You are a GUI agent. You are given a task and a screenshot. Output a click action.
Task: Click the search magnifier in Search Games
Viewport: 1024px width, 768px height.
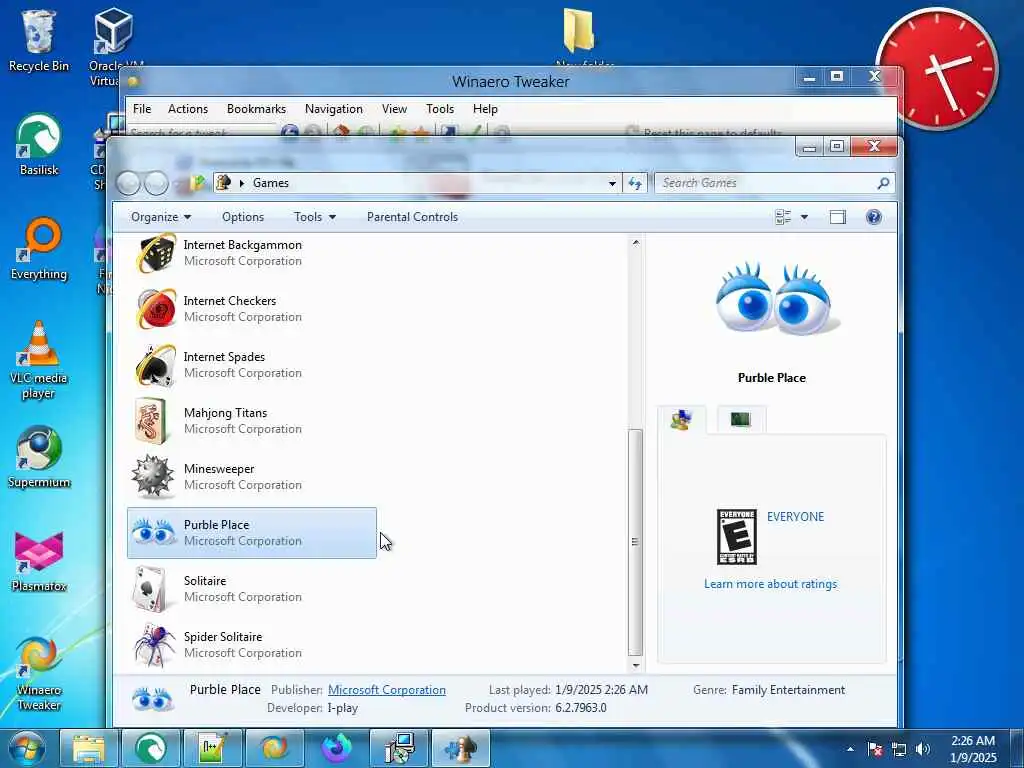[x=883, y=183]
